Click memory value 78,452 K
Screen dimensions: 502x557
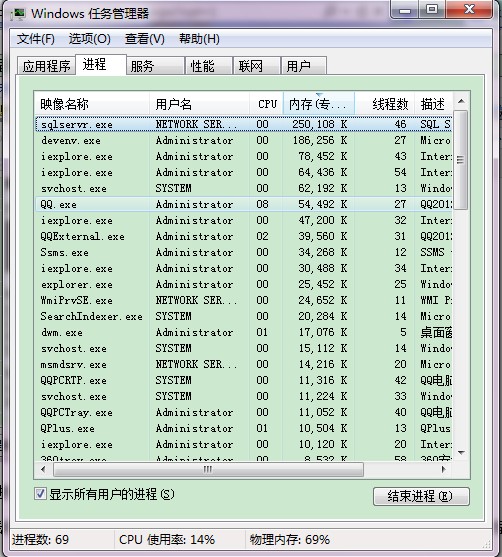coord(323,156)
